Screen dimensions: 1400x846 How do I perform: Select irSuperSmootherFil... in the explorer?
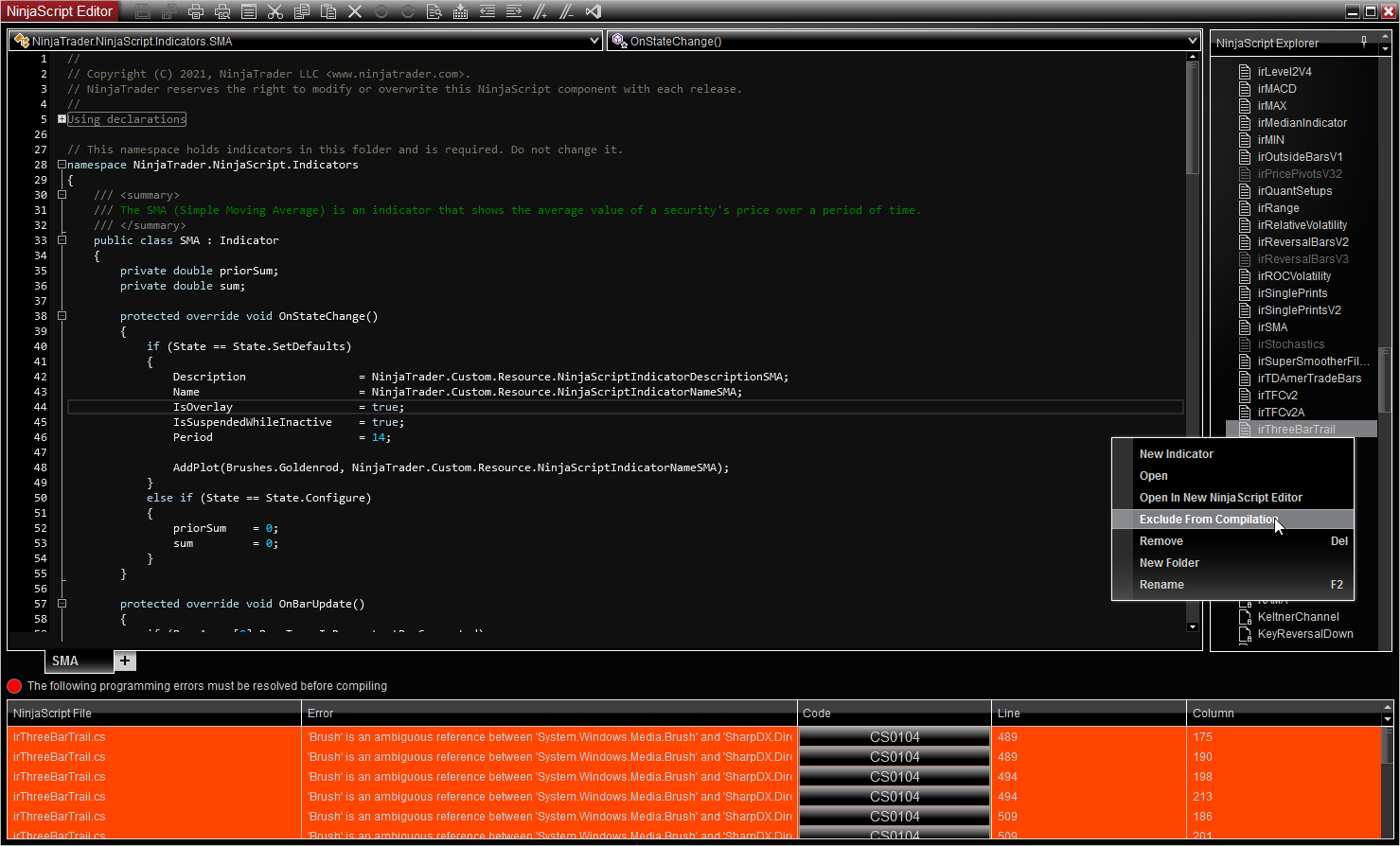click(x=1313, y=361)
